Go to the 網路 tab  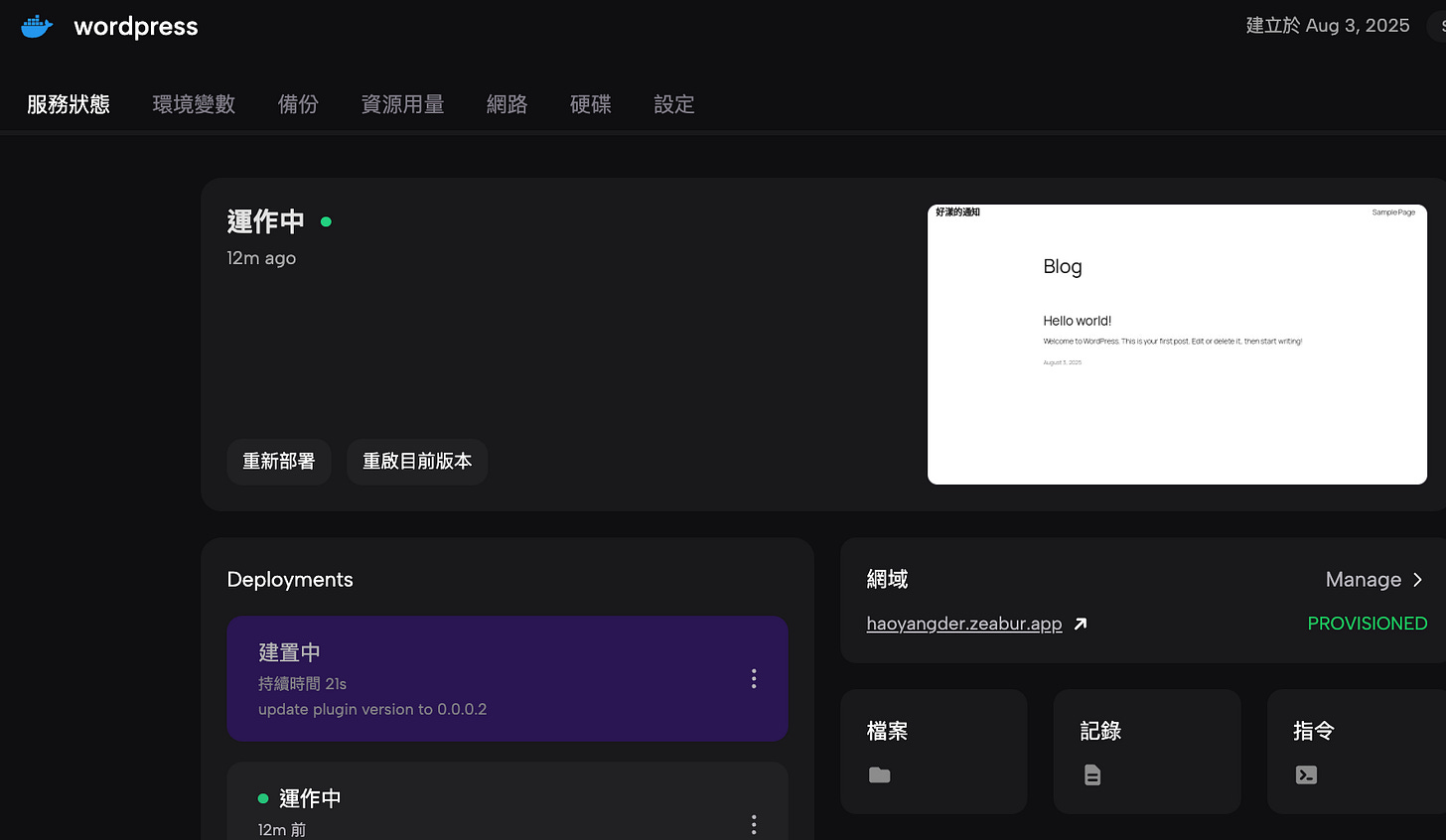506,104
